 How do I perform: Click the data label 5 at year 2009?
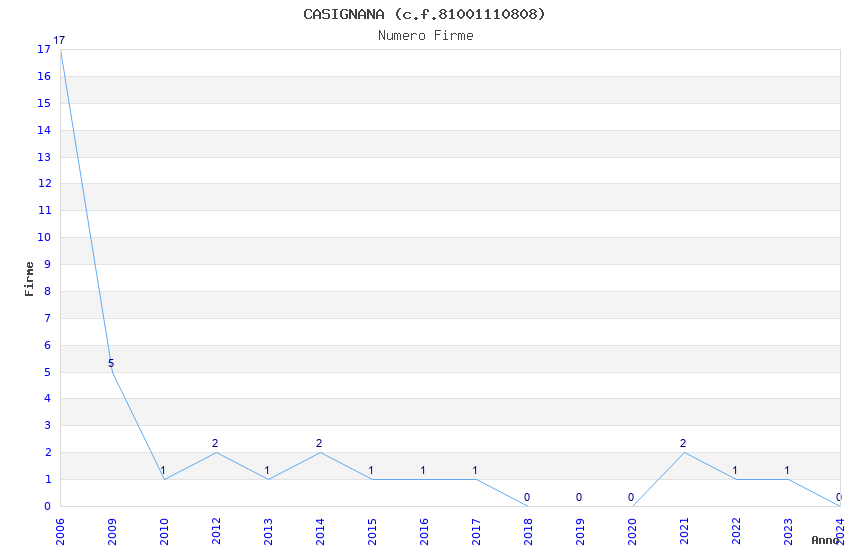[111, 363]
